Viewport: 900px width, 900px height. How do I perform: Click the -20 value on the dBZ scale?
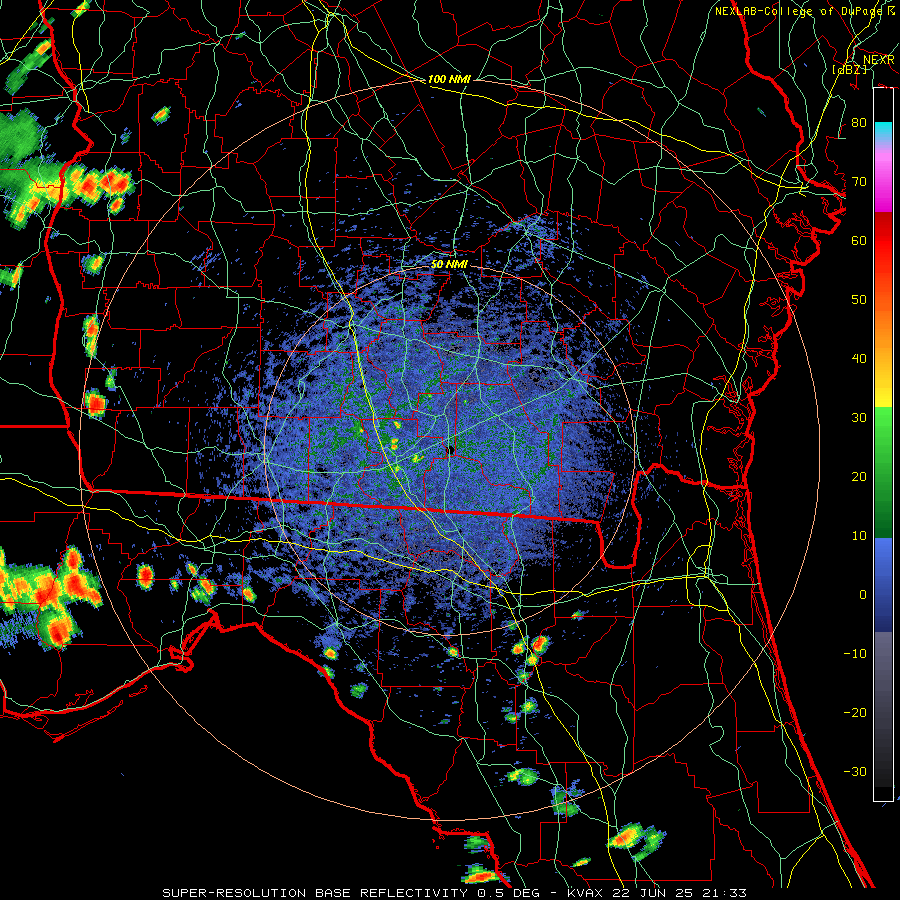coord(855,713)
